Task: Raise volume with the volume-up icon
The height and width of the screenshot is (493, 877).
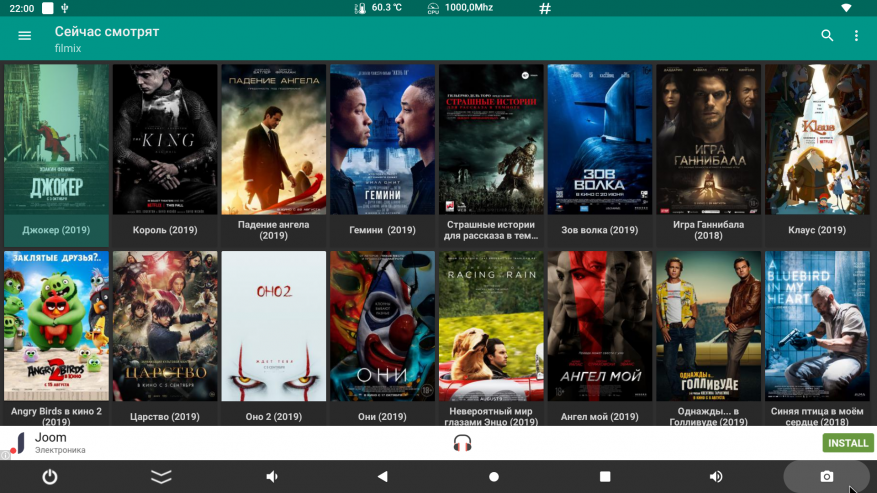Action: point(716,477)
